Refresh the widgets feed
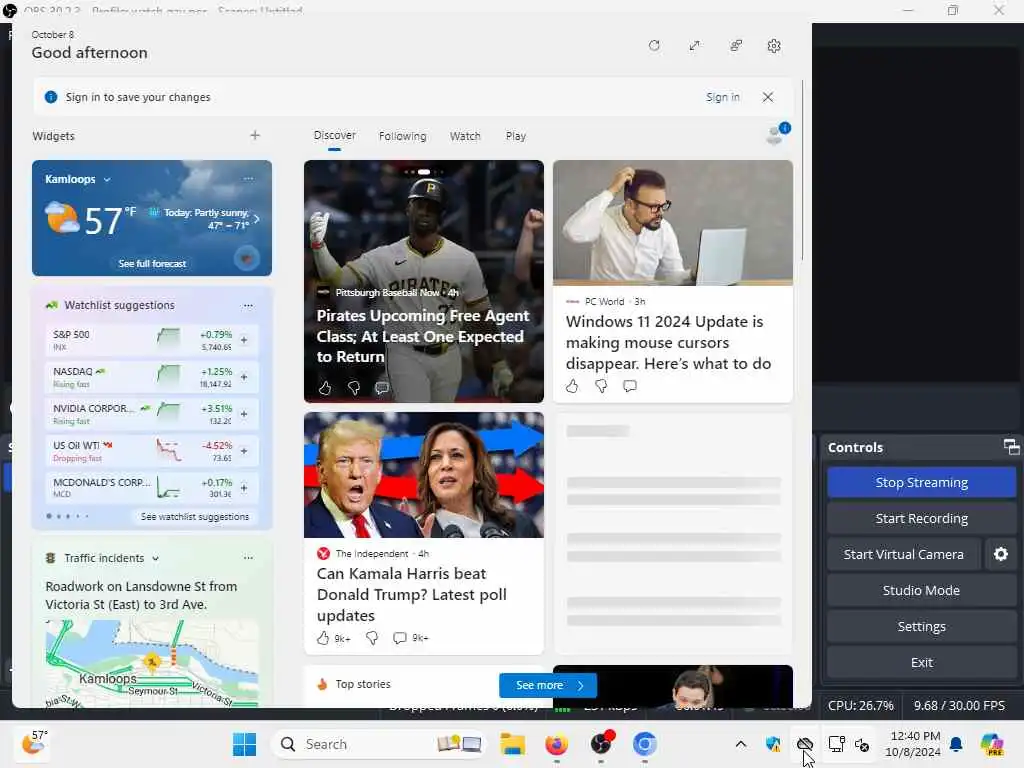 654,46
